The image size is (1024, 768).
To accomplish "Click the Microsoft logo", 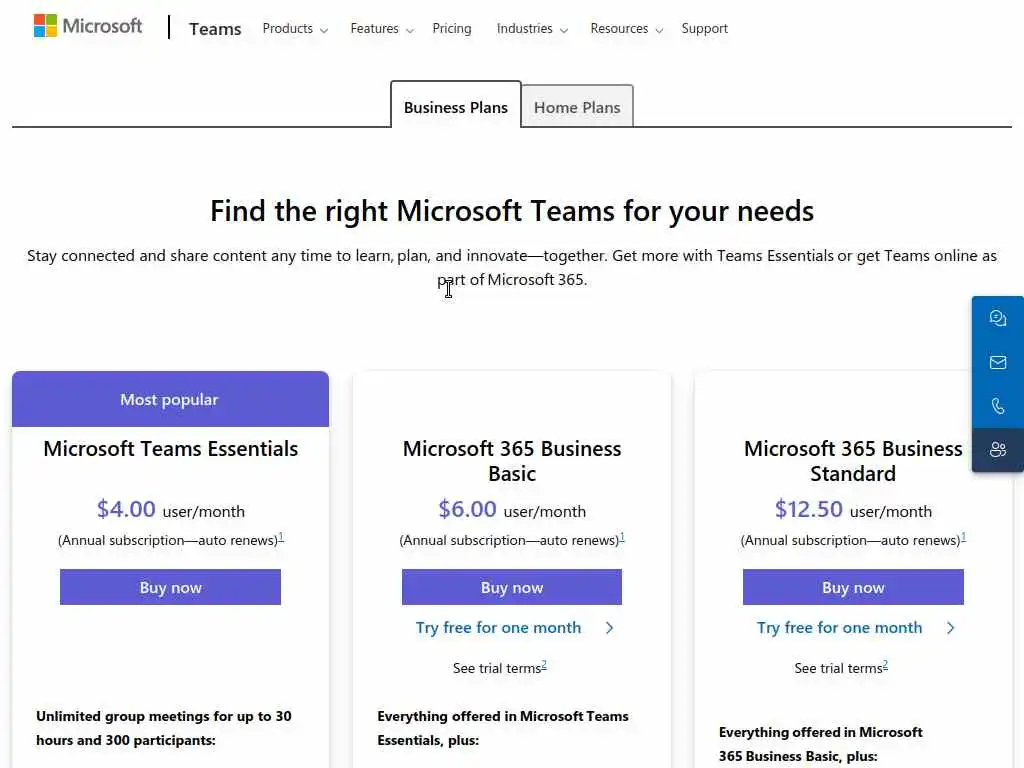I will tap(88, 26).
